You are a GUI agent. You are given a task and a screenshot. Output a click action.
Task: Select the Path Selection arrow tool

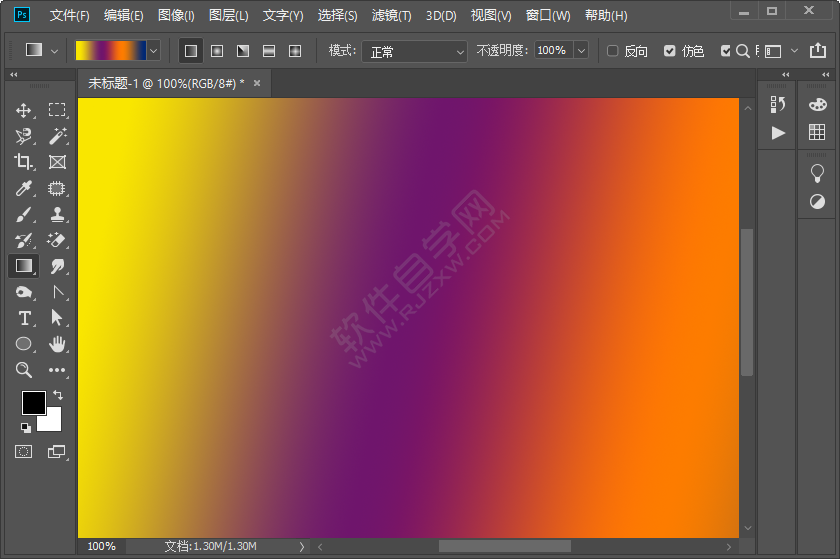pyautogui.click(x=57, y=318)
